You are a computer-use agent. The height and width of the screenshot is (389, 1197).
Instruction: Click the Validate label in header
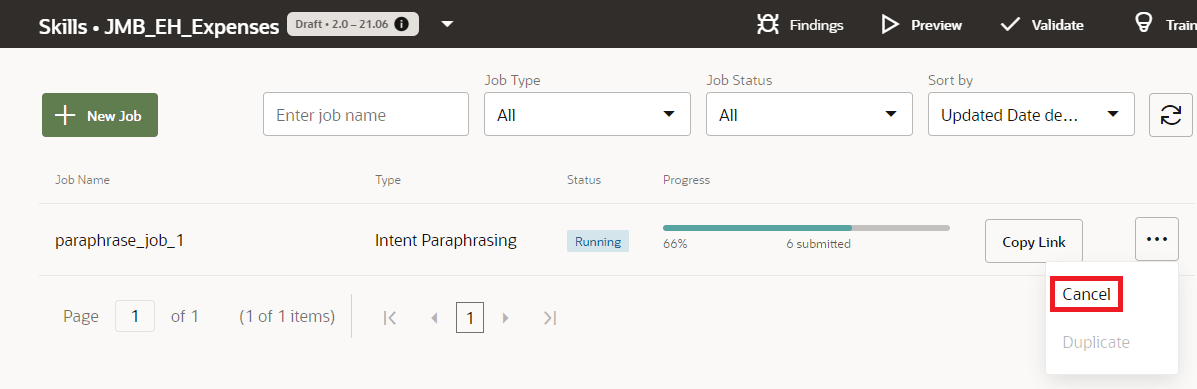click(1057, 25)
